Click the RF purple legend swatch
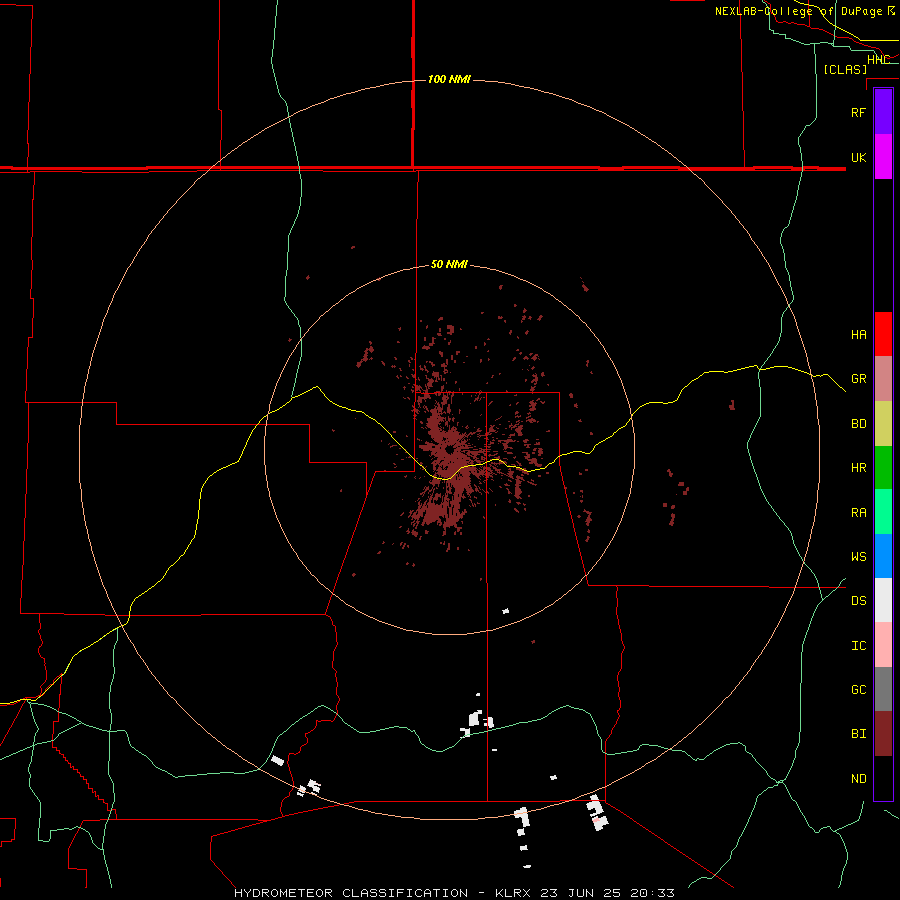The width and height of the screenshot is (900, 900). tap(883, 112)
